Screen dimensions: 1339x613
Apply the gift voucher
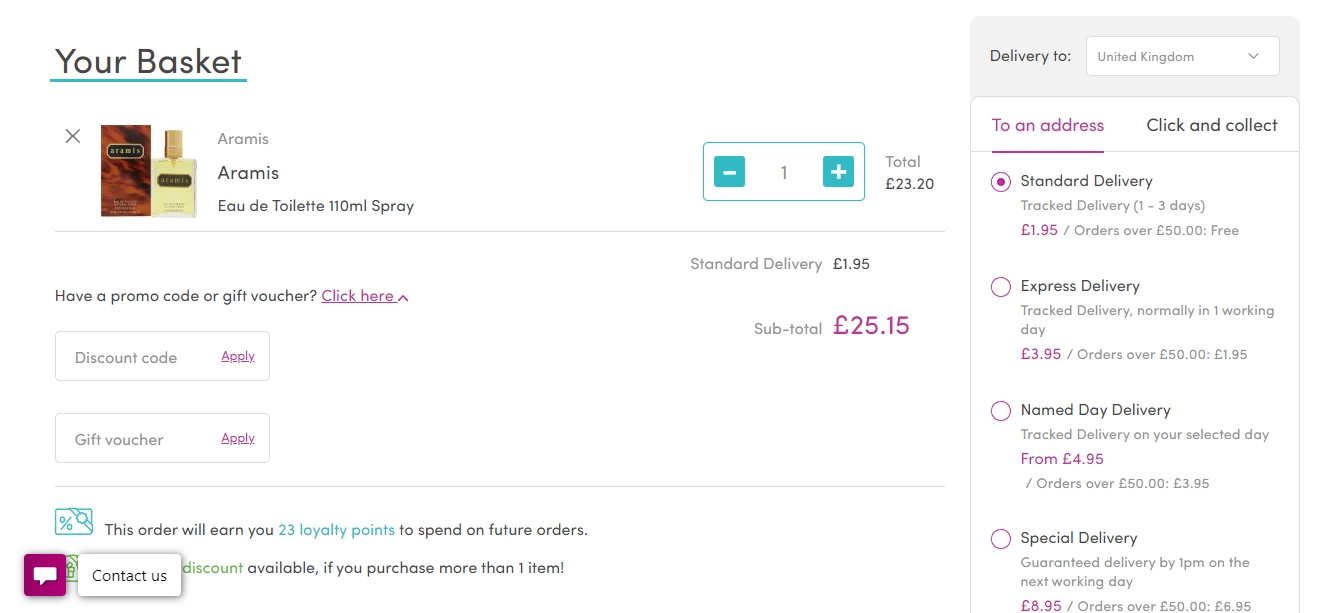(238, 438)
